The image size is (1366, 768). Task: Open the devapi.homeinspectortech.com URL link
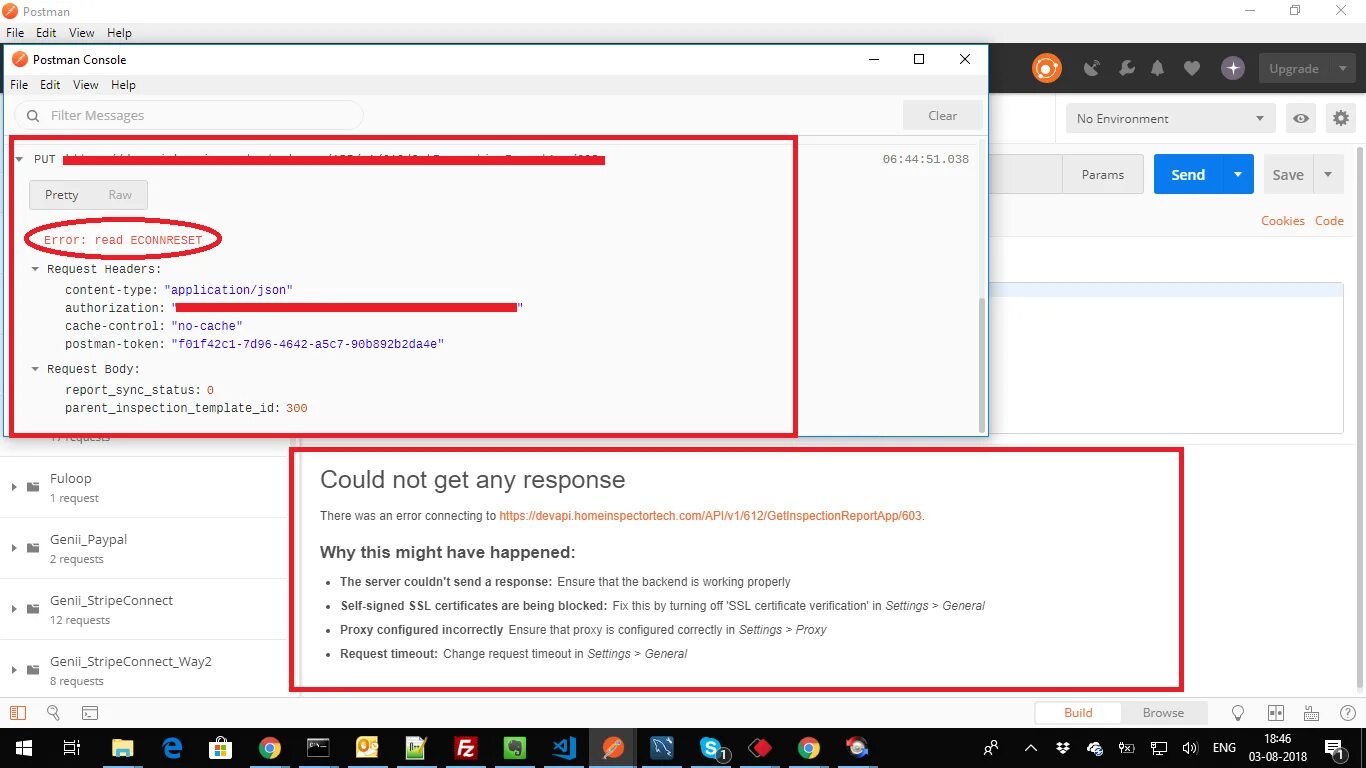click(x=710, y=516)
